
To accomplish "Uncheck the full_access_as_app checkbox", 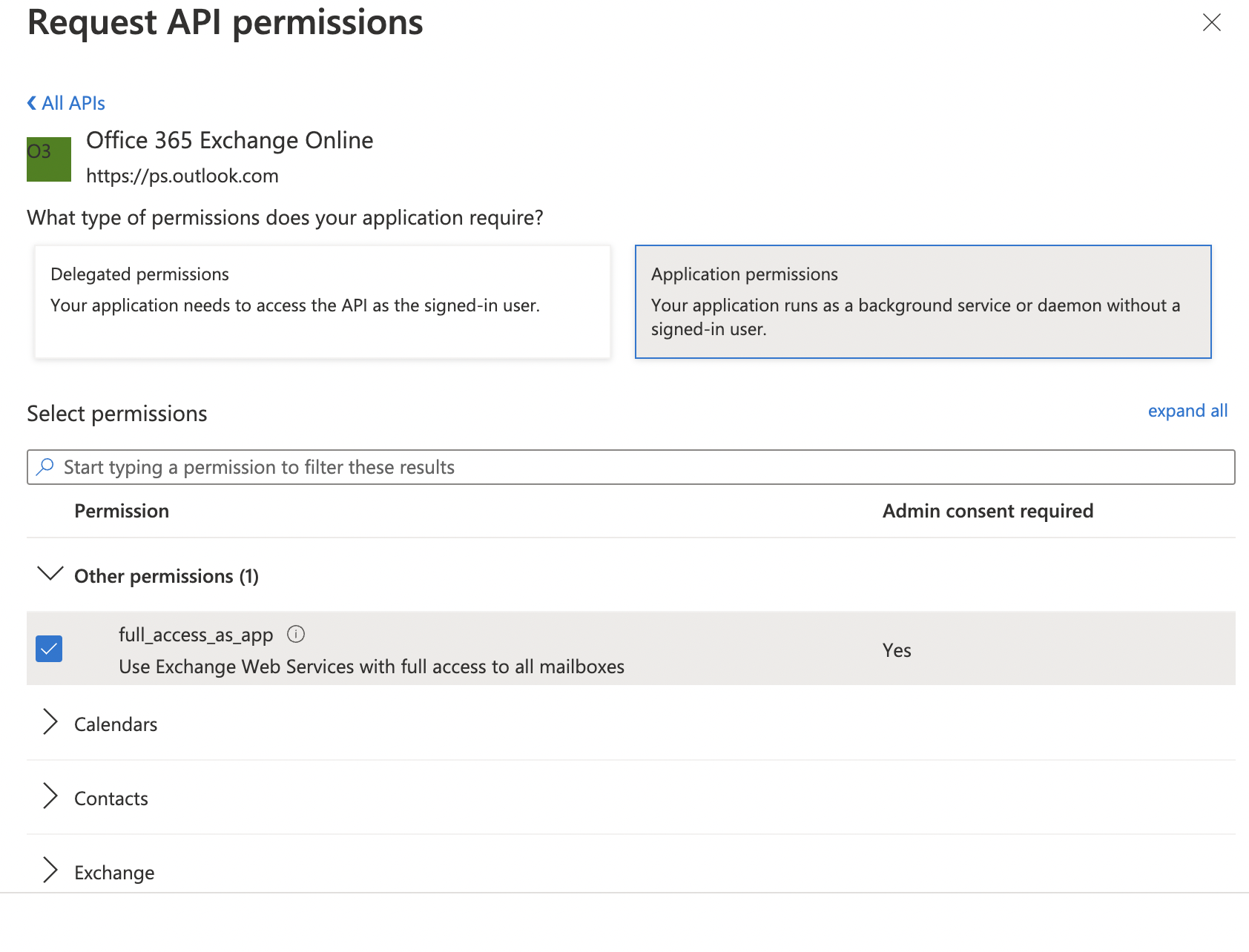I will [49, 649].
